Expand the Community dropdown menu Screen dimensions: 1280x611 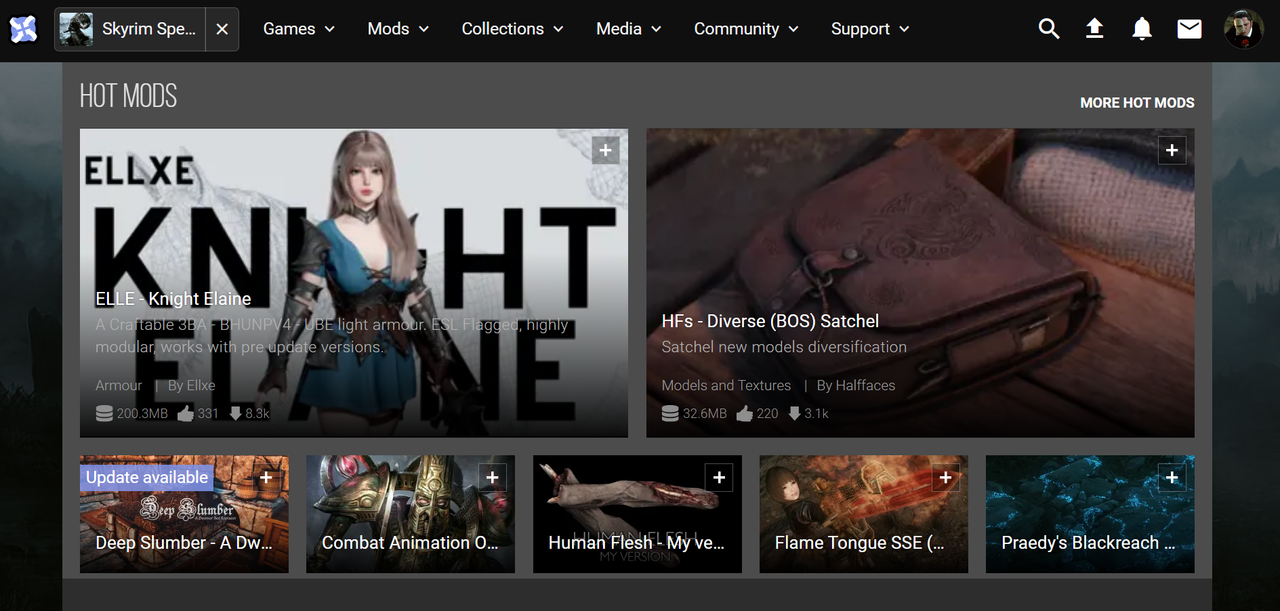pos(746,29)
